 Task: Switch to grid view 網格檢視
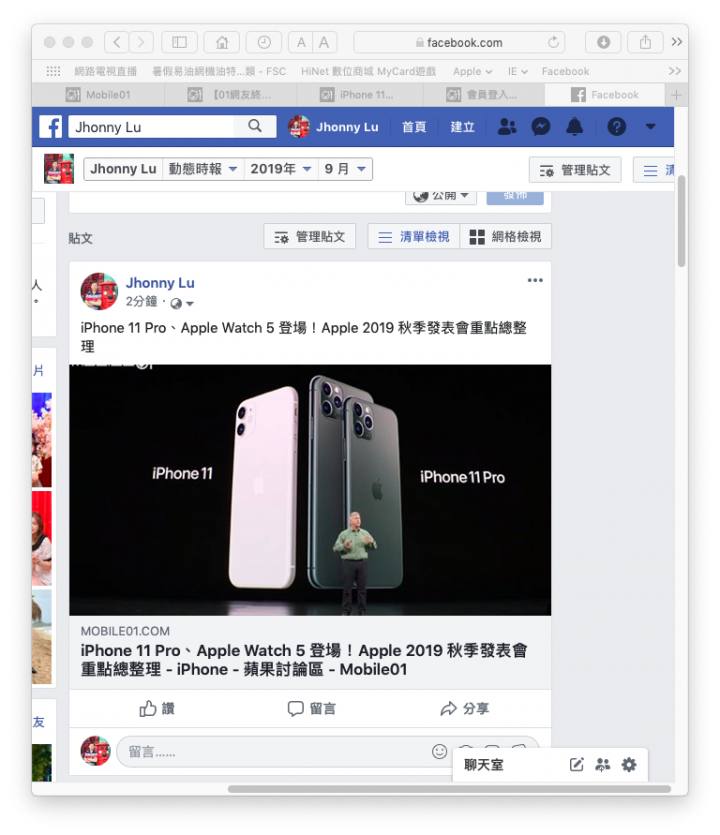coord(505,236)
